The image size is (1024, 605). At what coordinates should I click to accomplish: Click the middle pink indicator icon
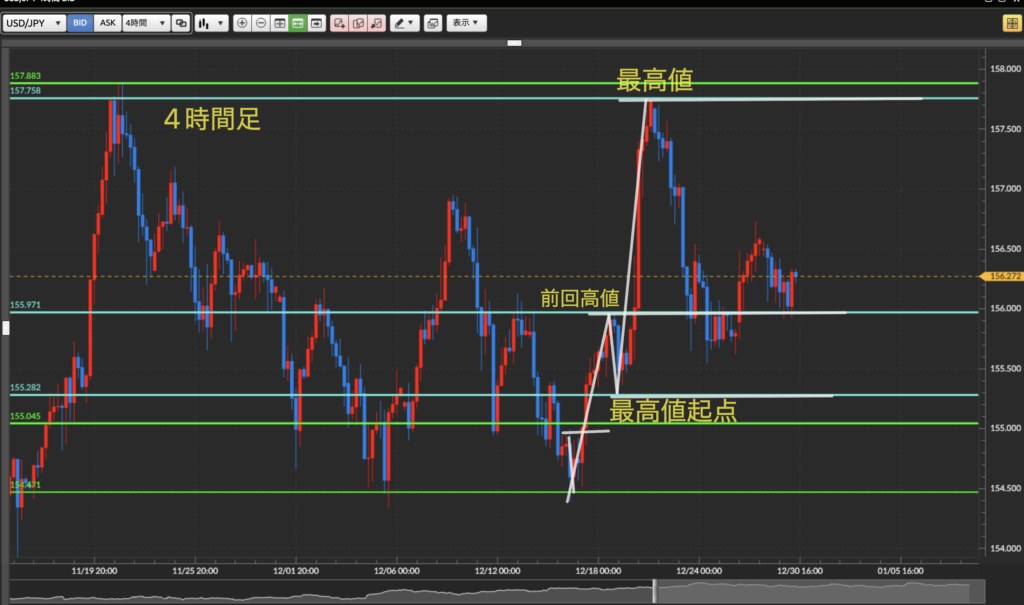(358, 23)
